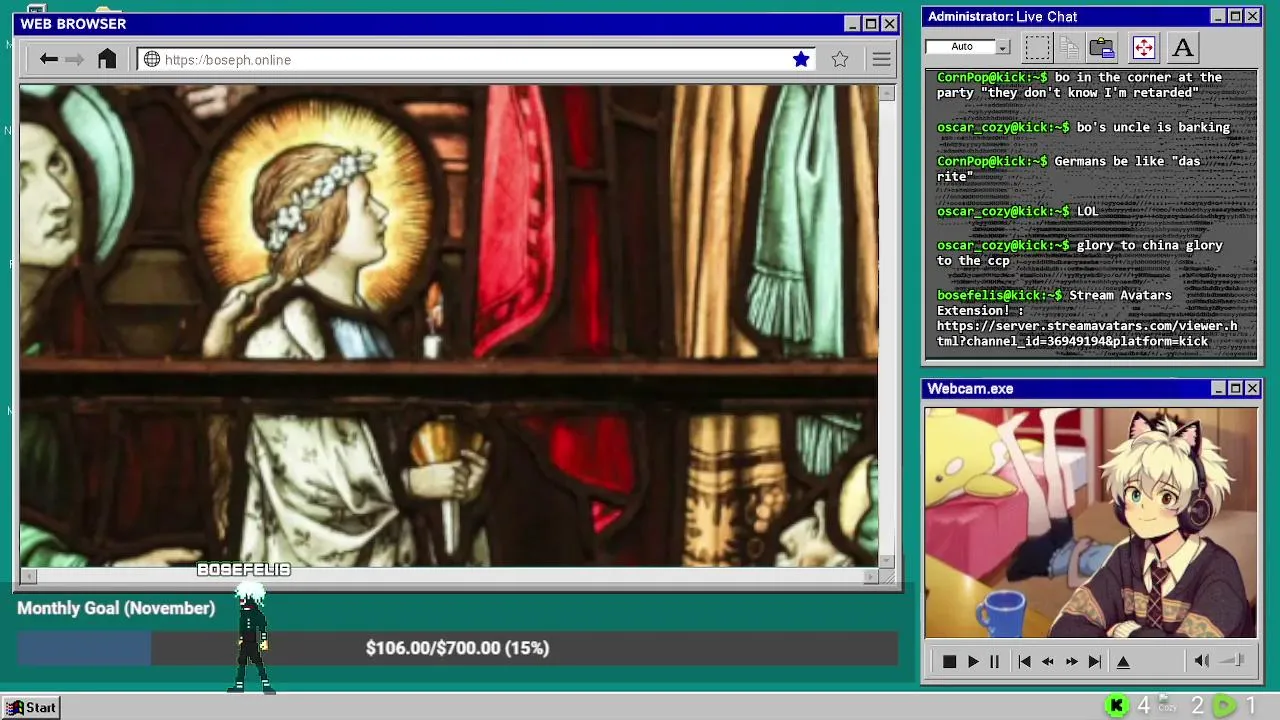Close the Web Browser window
Image resolution: width=1280 pixels, height=720 pixels.
pyautogui.click(x=890, y=24)
